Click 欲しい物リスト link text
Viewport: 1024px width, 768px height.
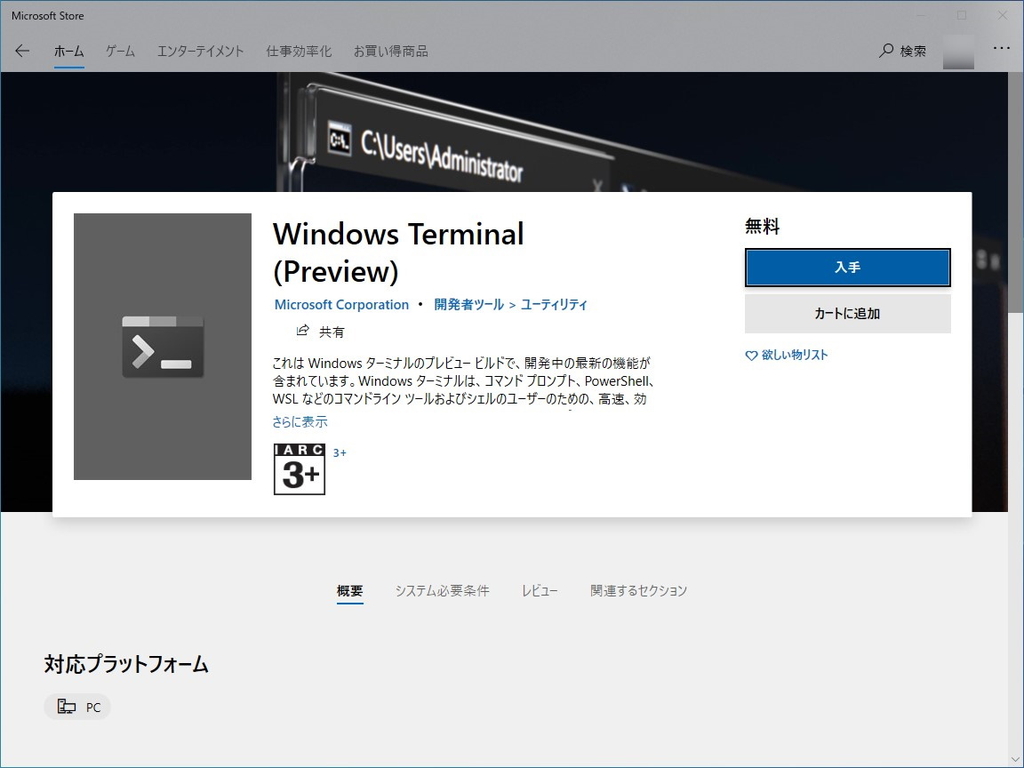pyautogui.click(x=794, y=355)
